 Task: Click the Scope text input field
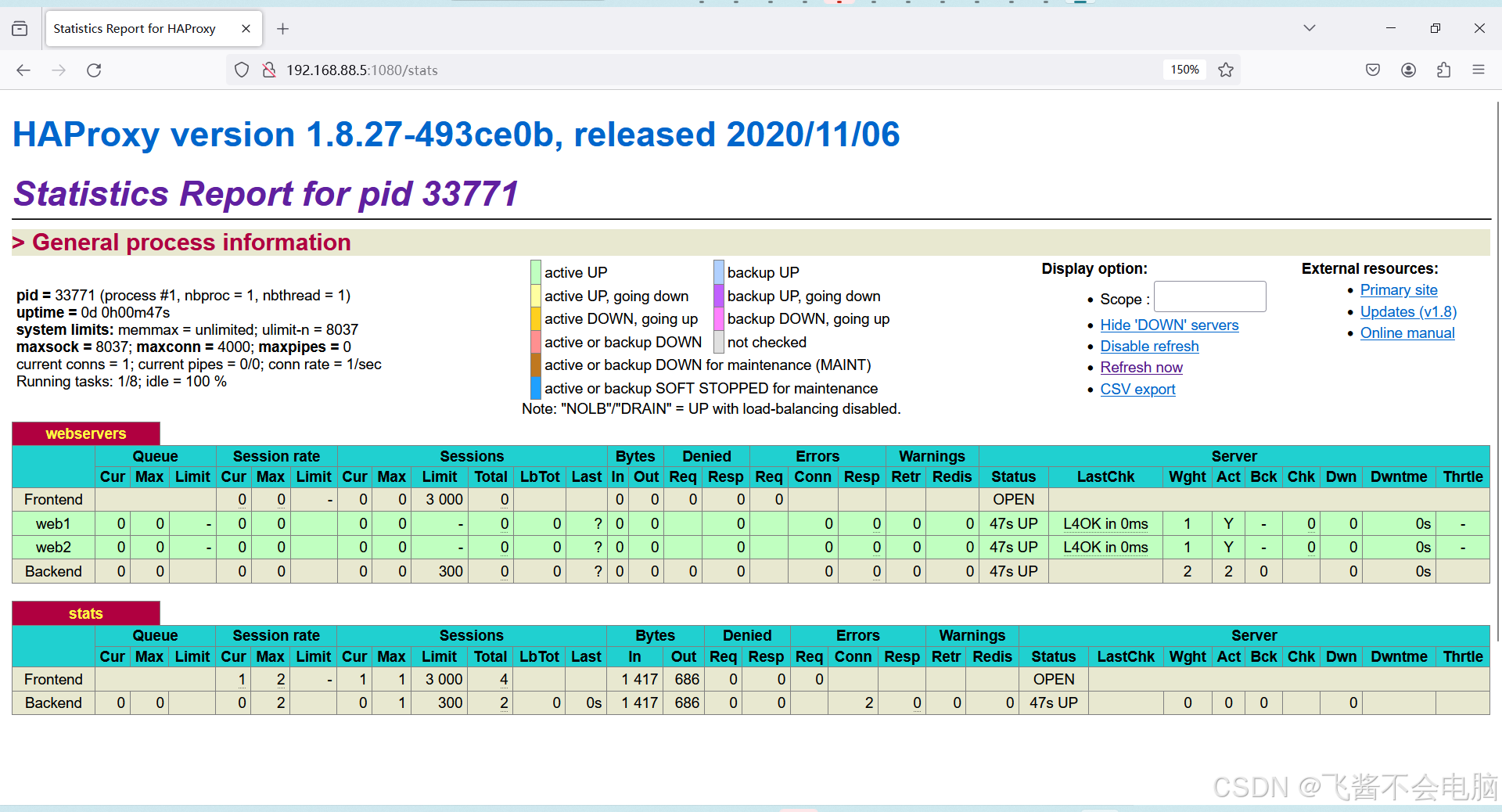point(1209,297)
